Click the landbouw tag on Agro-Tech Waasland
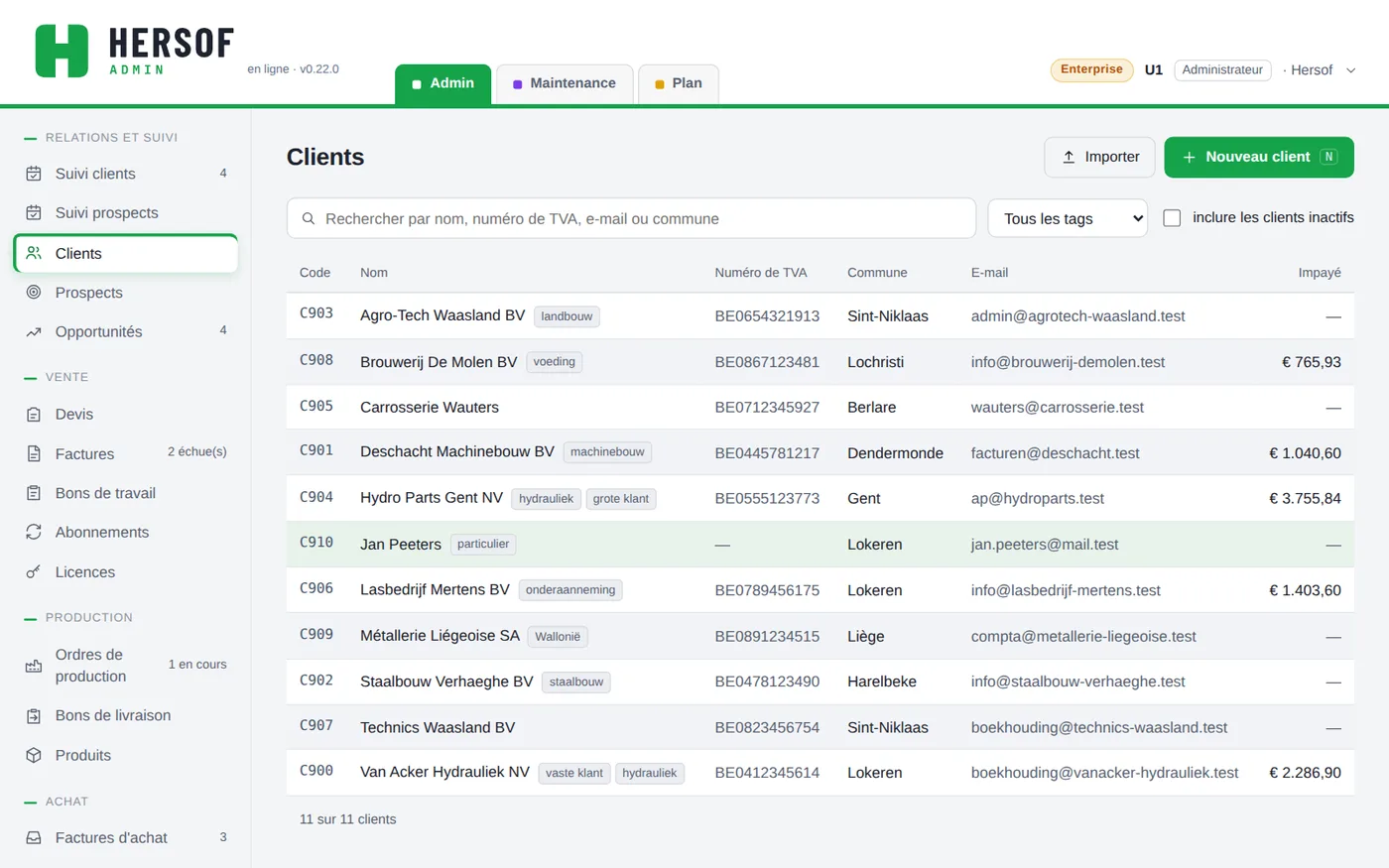Image resolution: width=1389 pixels, height=868 pixels. 567,316
